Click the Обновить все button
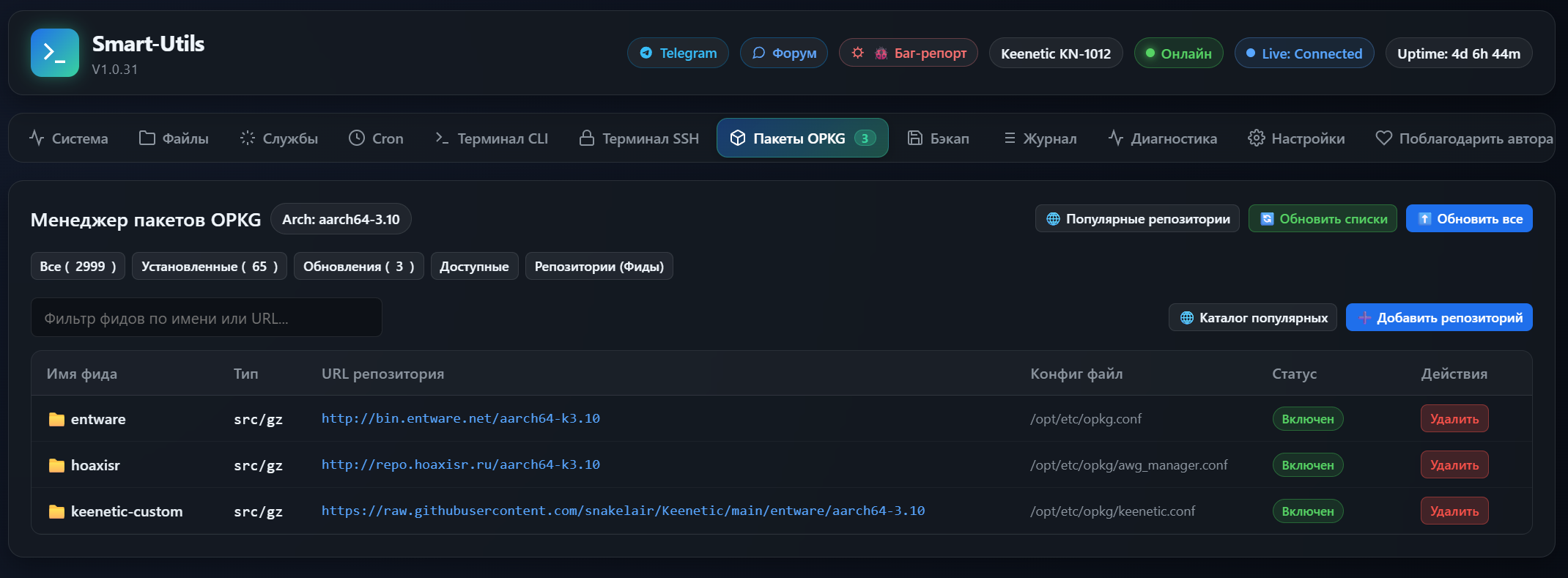Viewport: 1568px width, 578px height. click(x=1469, y=218)
